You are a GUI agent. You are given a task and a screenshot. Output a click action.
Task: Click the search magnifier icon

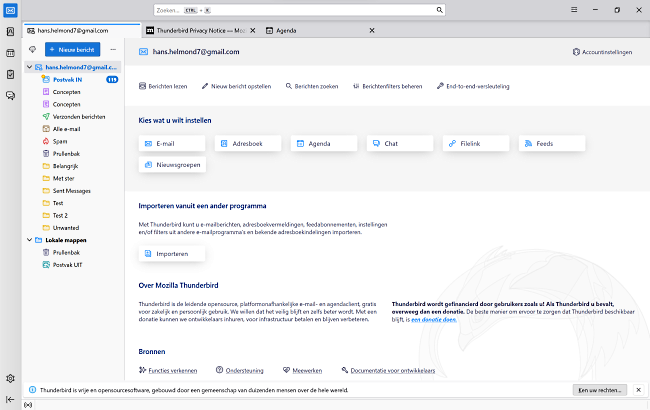tap(439, 10)
